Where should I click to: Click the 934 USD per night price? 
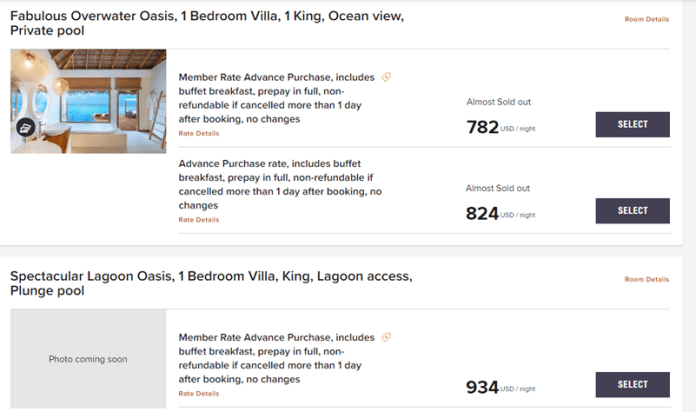point(501,387)
